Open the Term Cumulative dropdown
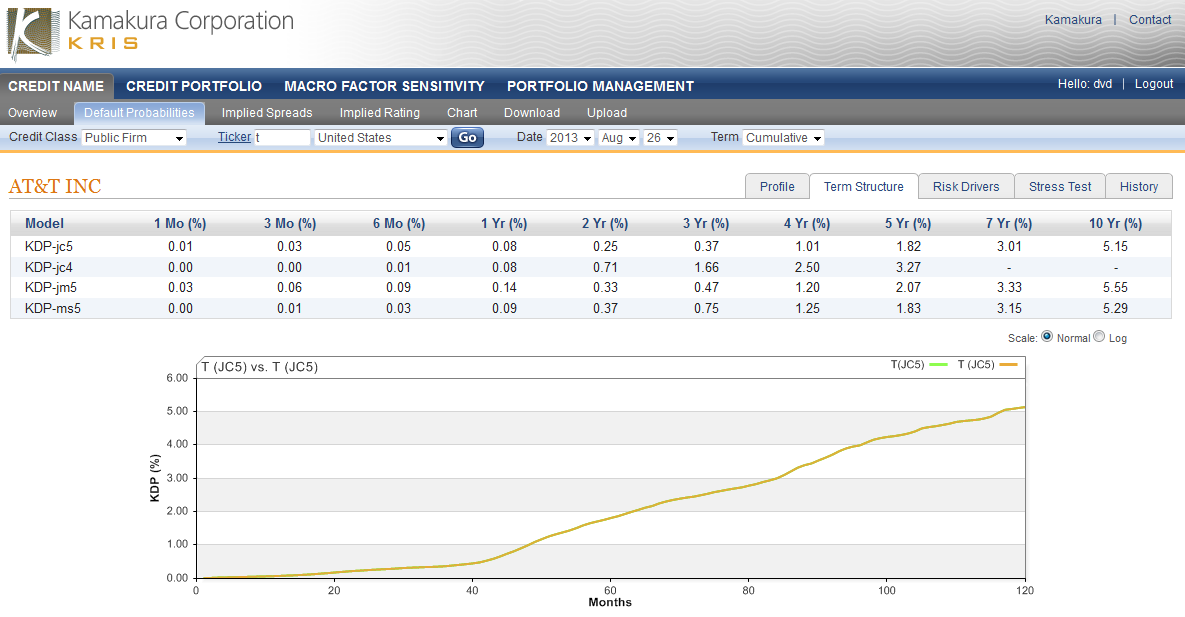Screen dimensions: 1185x617 tap(783, 138)
